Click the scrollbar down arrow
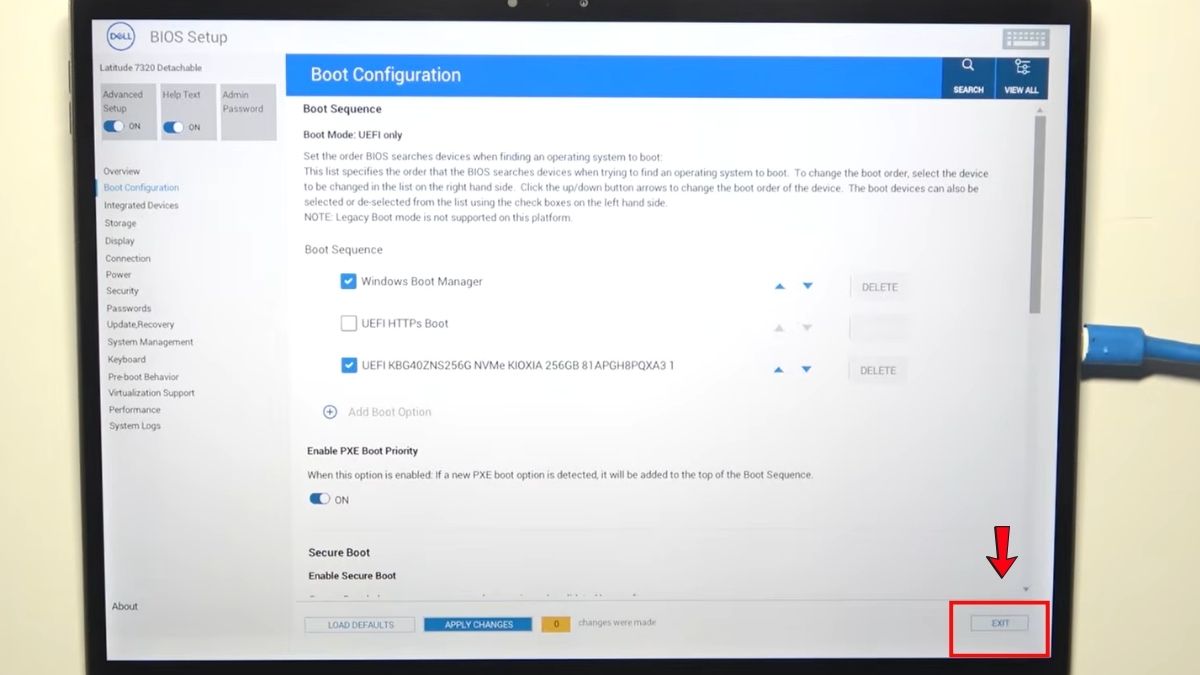 point(1025,590)
